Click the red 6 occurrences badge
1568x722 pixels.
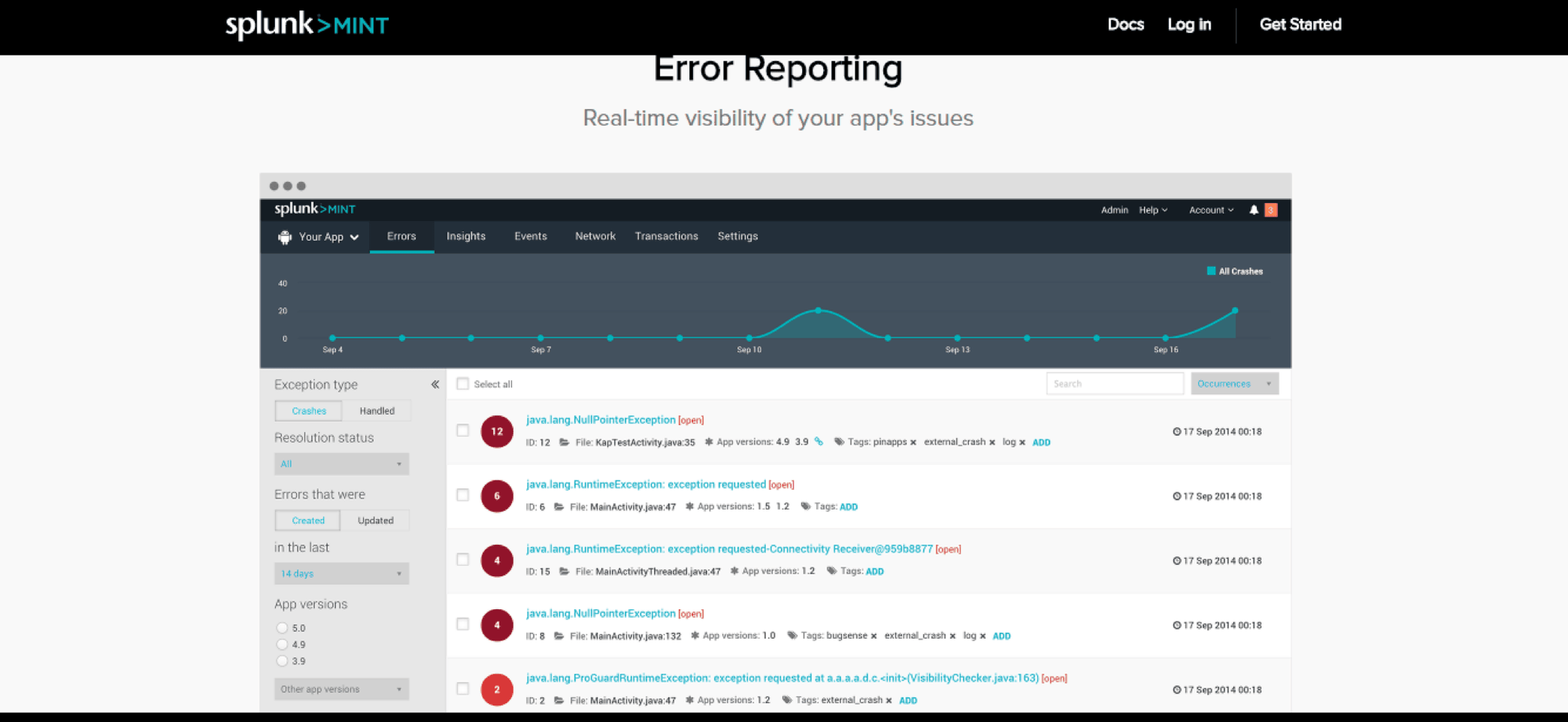497,495
